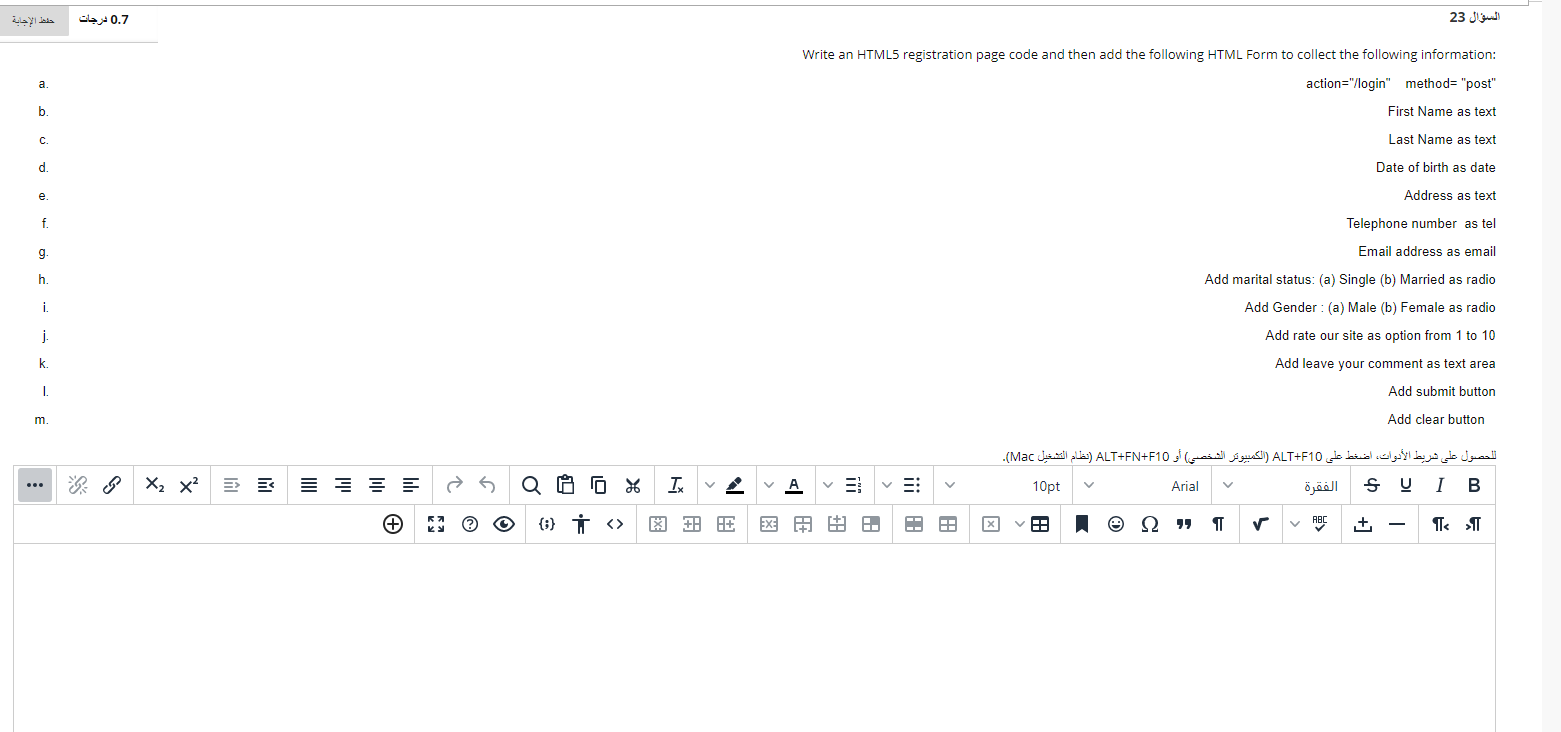Insert a link using the link icon
This screenshot has width=1561, height=732.
112,485
